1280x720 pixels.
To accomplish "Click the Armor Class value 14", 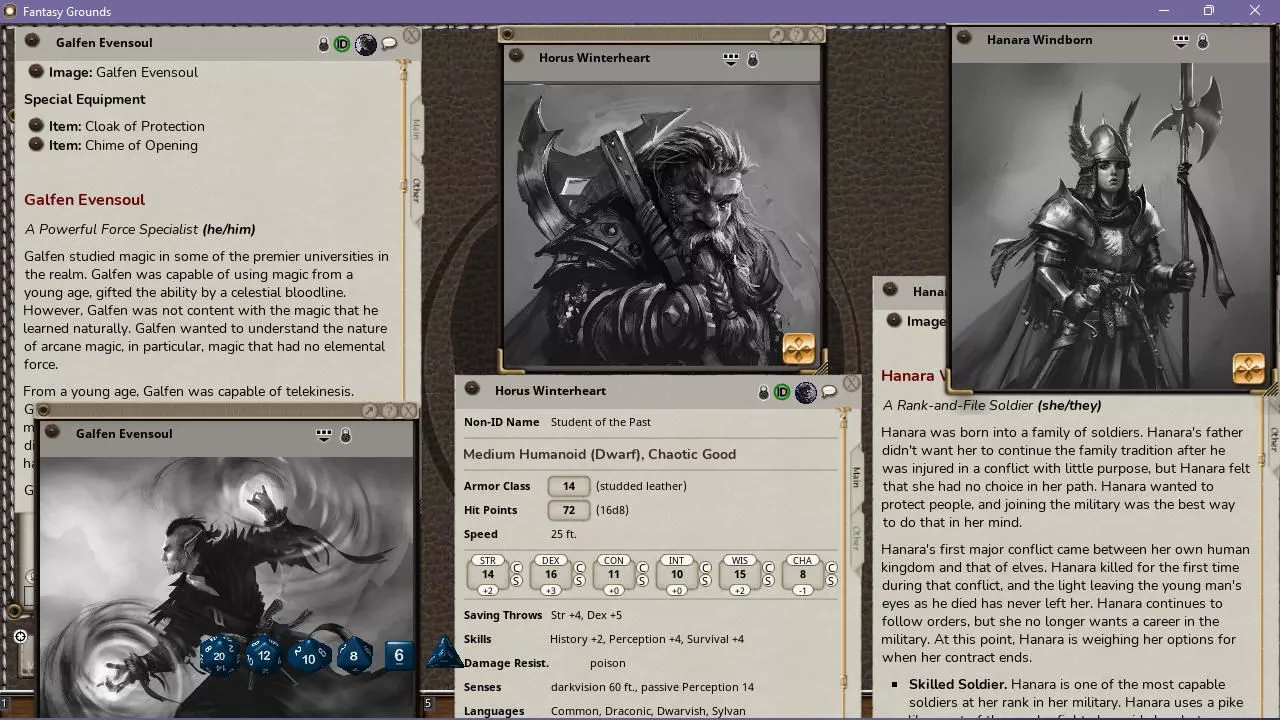I will click(x=568, y=486).
